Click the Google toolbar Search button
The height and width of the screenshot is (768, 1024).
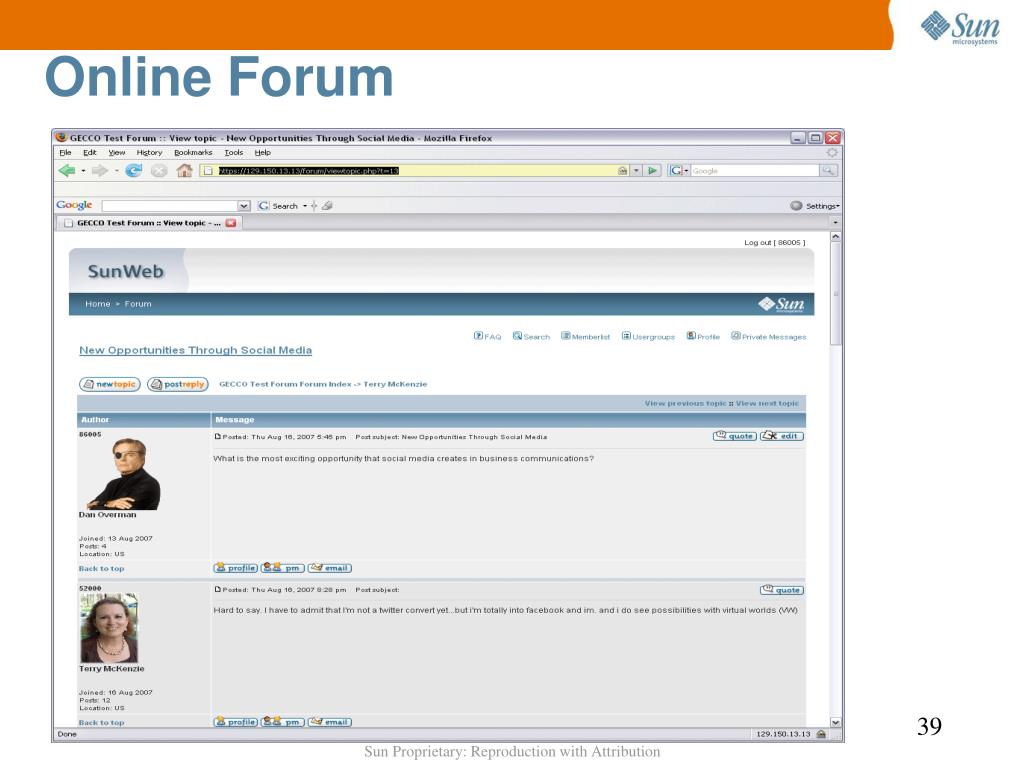coord(278,206)
